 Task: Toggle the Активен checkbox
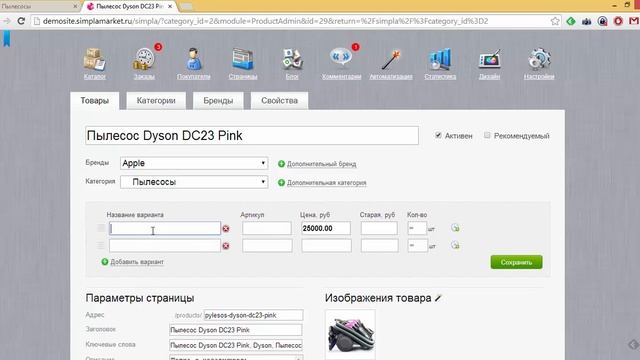[x=438, y=135]
